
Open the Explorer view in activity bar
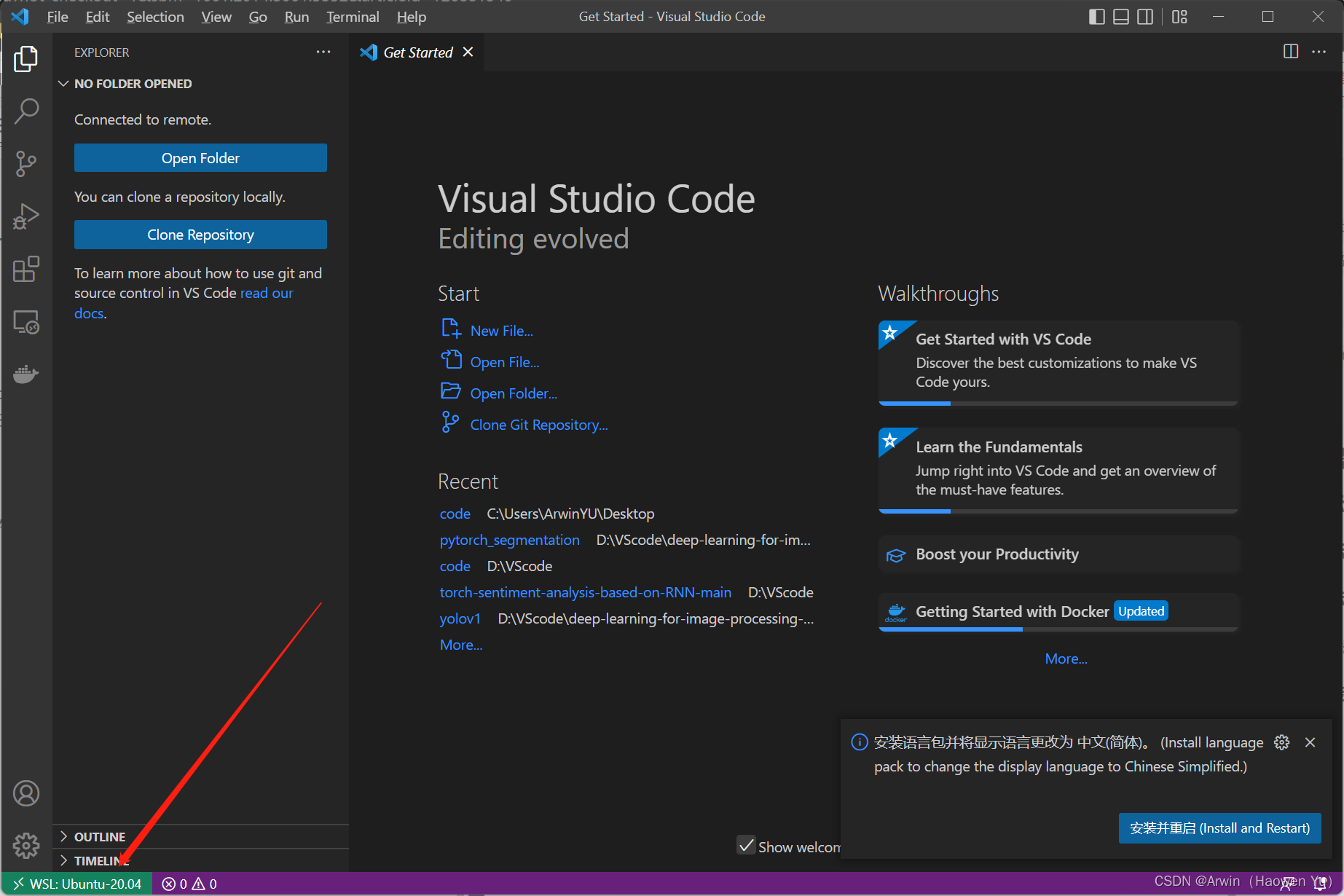[x=26, y=59]
